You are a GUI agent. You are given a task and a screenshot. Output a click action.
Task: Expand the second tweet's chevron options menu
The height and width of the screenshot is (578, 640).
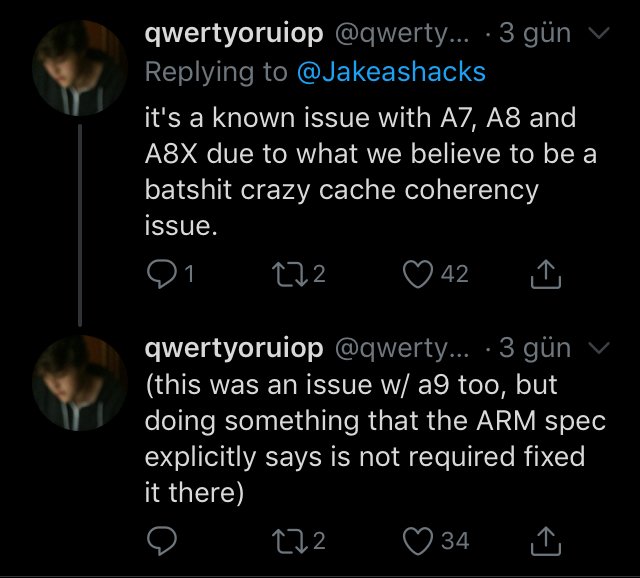point(599,347)
